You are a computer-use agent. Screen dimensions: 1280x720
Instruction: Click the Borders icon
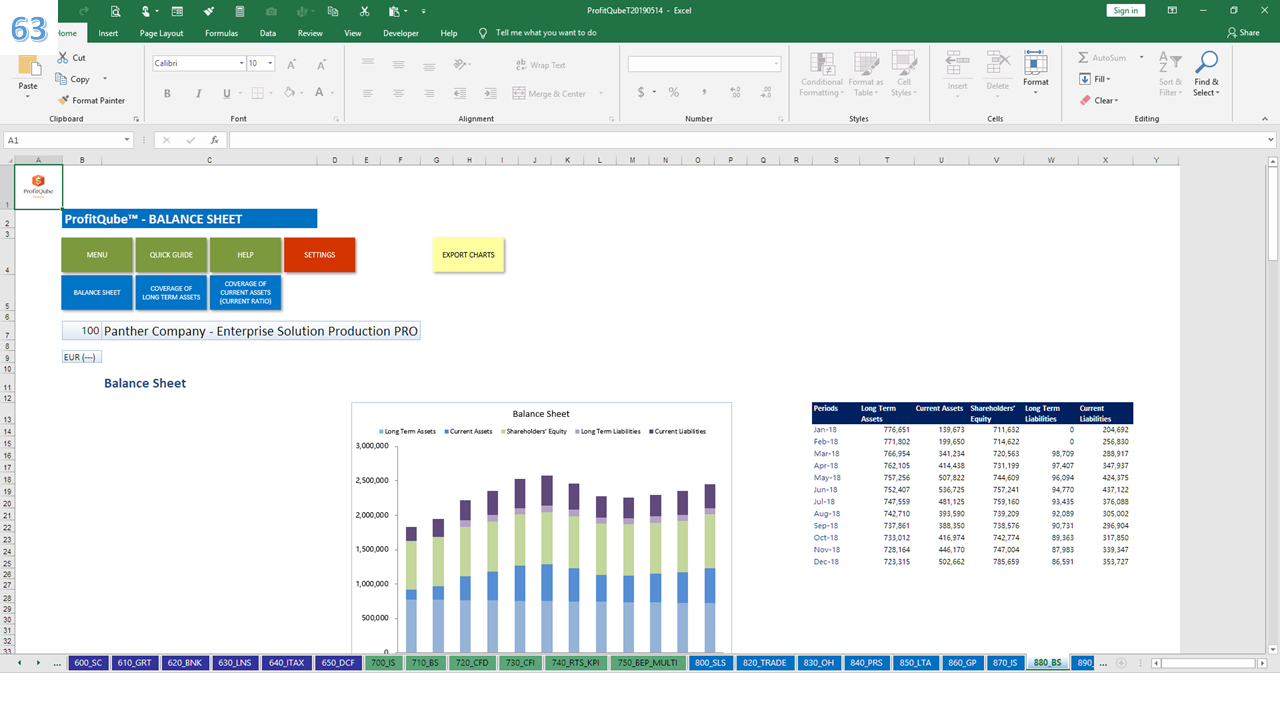coord(257,93)
